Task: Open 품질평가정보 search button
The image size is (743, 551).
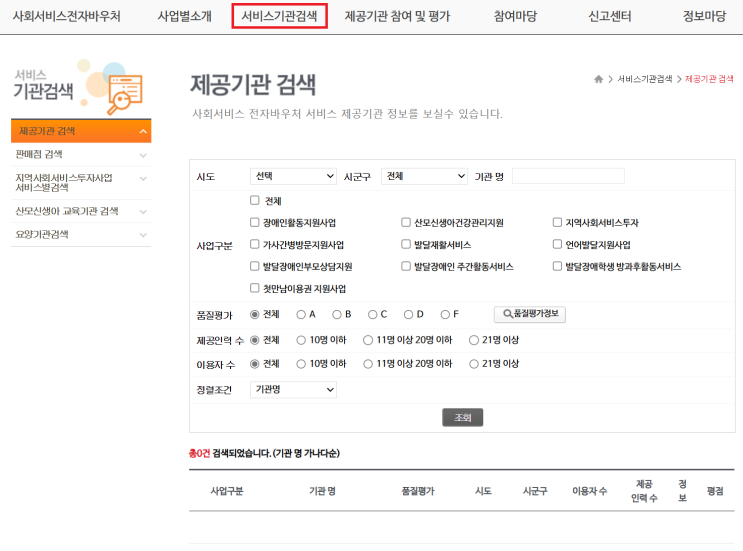Action: pos(530,314)
